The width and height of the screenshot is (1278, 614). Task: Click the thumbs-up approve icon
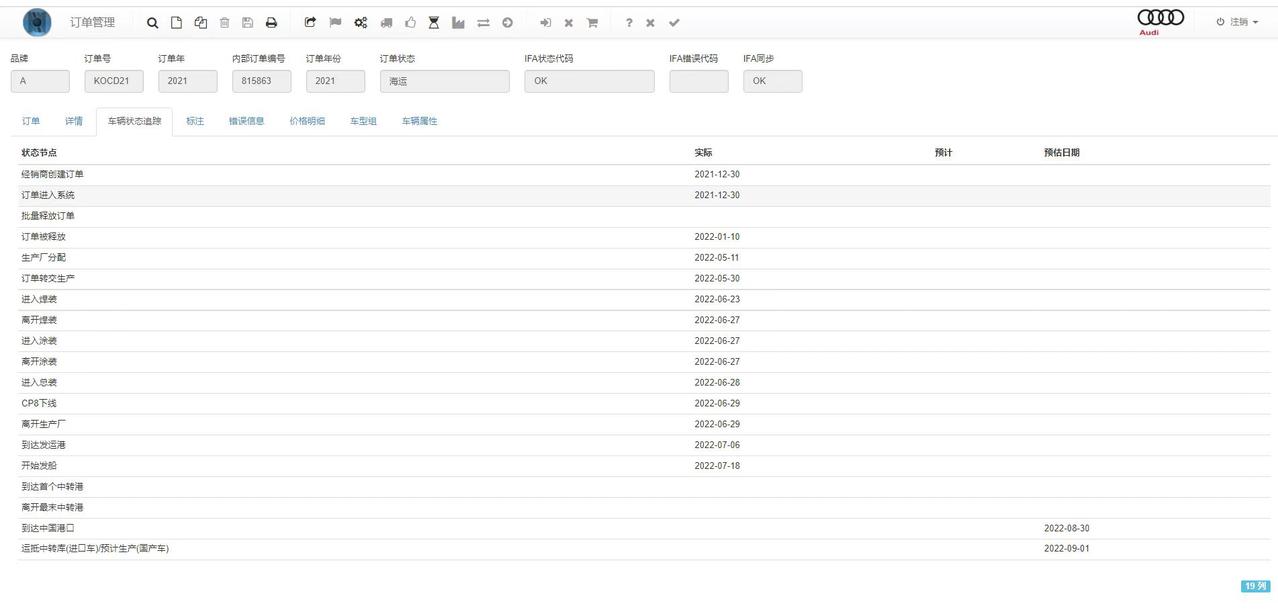click(410, 22)
